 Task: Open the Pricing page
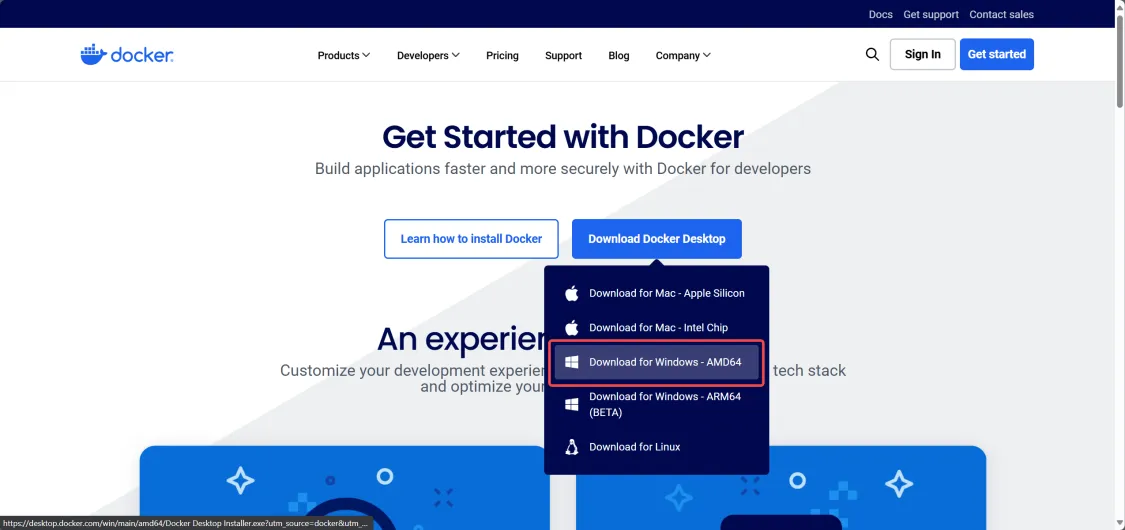502,55
